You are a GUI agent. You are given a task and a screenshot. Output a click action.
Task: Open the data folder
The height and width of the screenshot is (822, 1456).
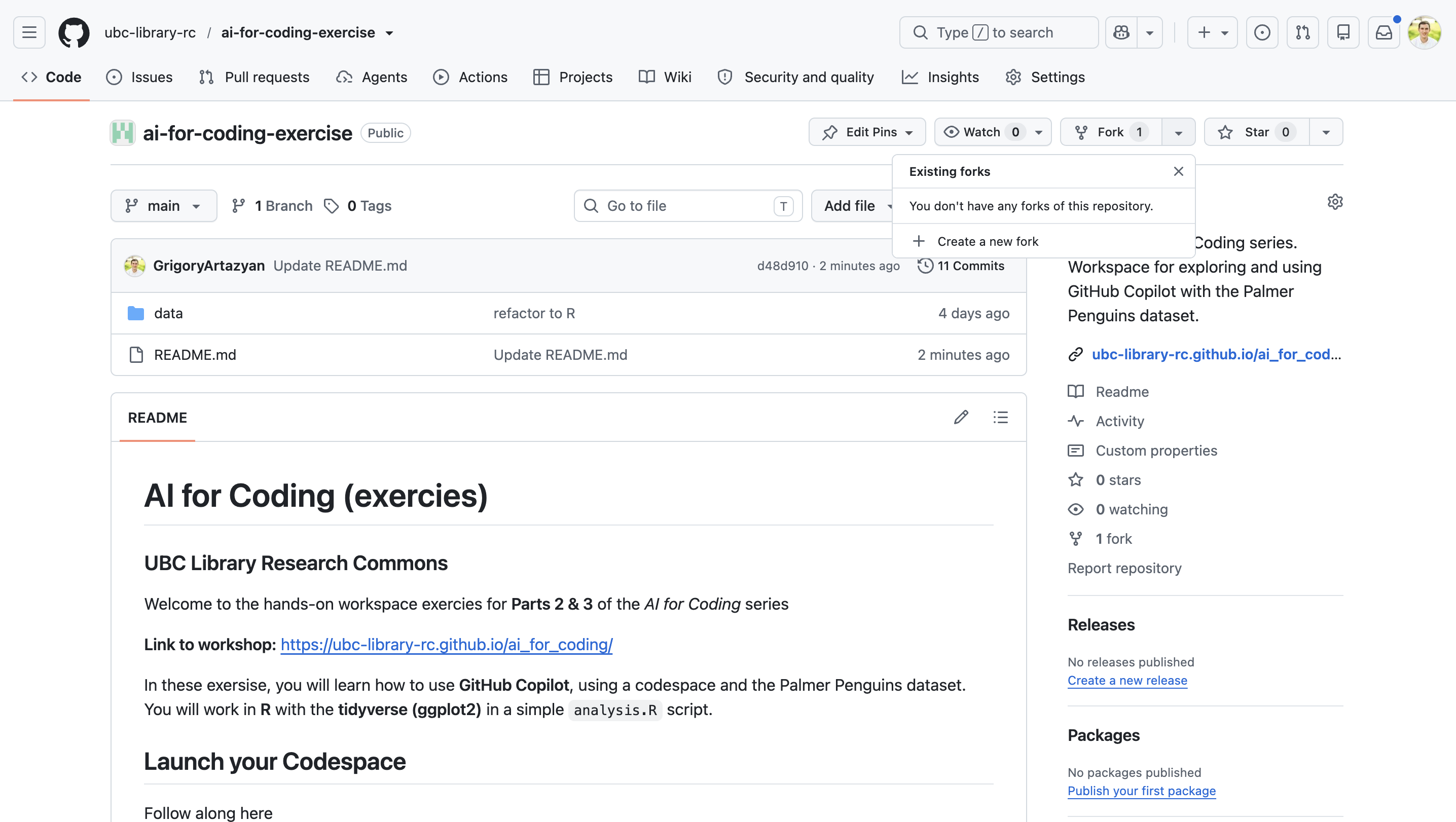coord(168,313)
